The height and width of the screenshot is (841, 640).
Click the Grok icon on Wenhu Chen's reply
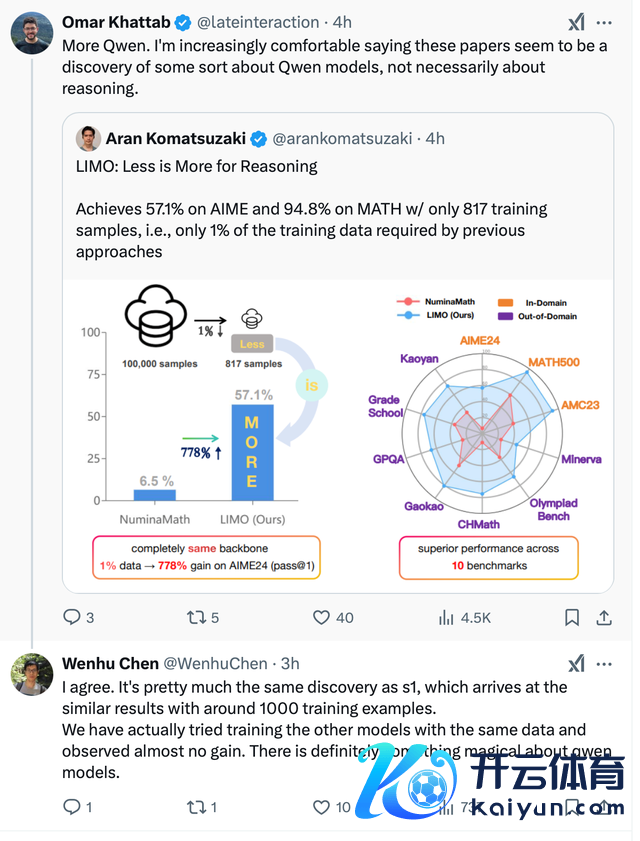coord(577,664)
